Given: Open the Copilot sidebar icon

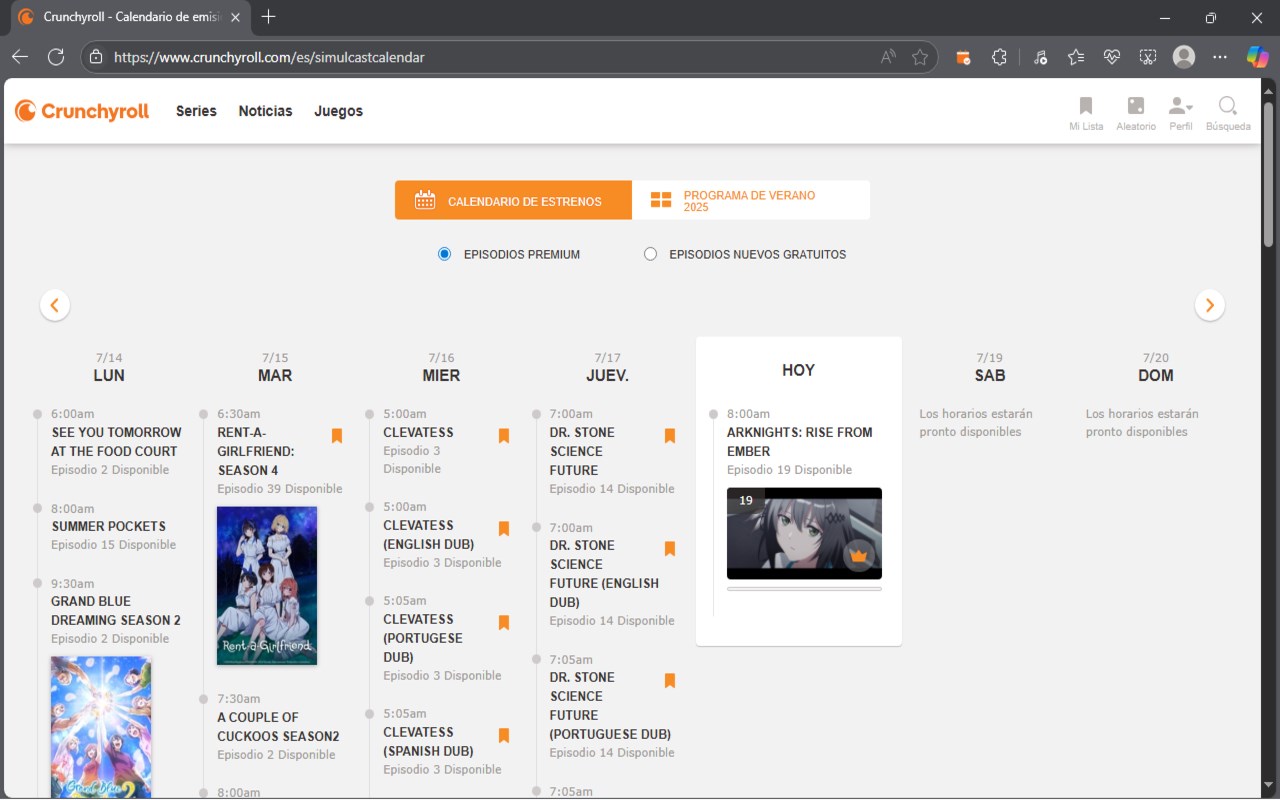Looking at the screenshot, I should tap(1257, 57).
